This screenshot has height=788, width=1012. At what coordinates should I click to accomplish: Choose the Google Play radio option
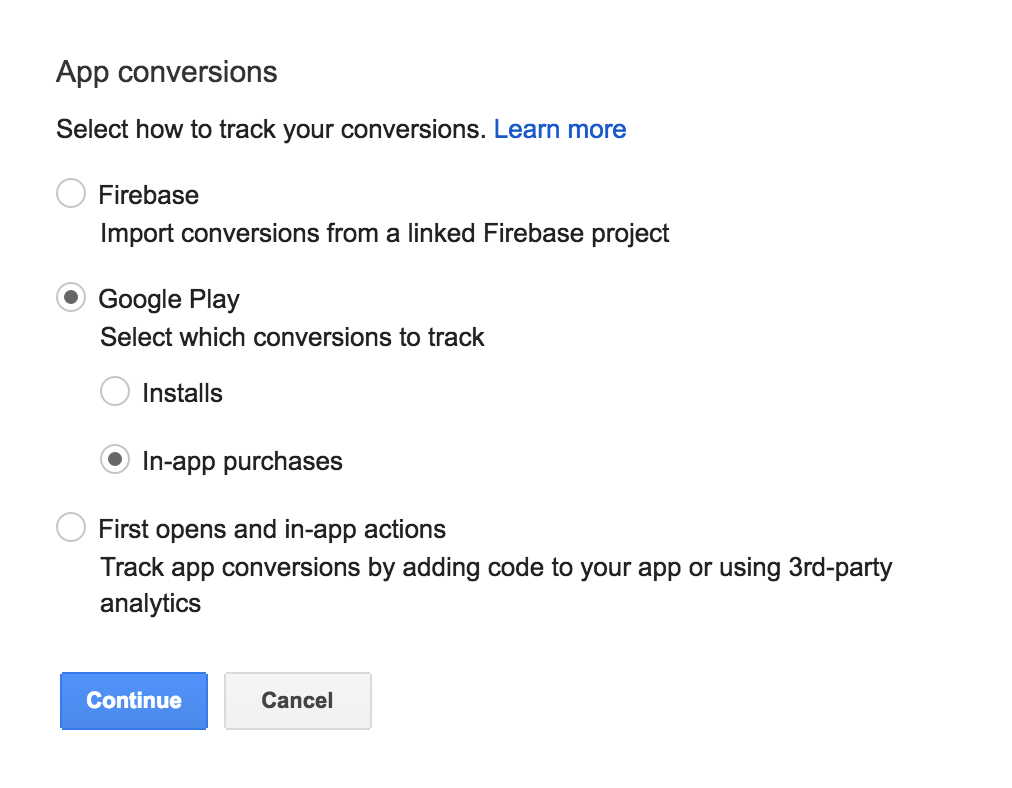pyautogui.click(x=71, y=298)
